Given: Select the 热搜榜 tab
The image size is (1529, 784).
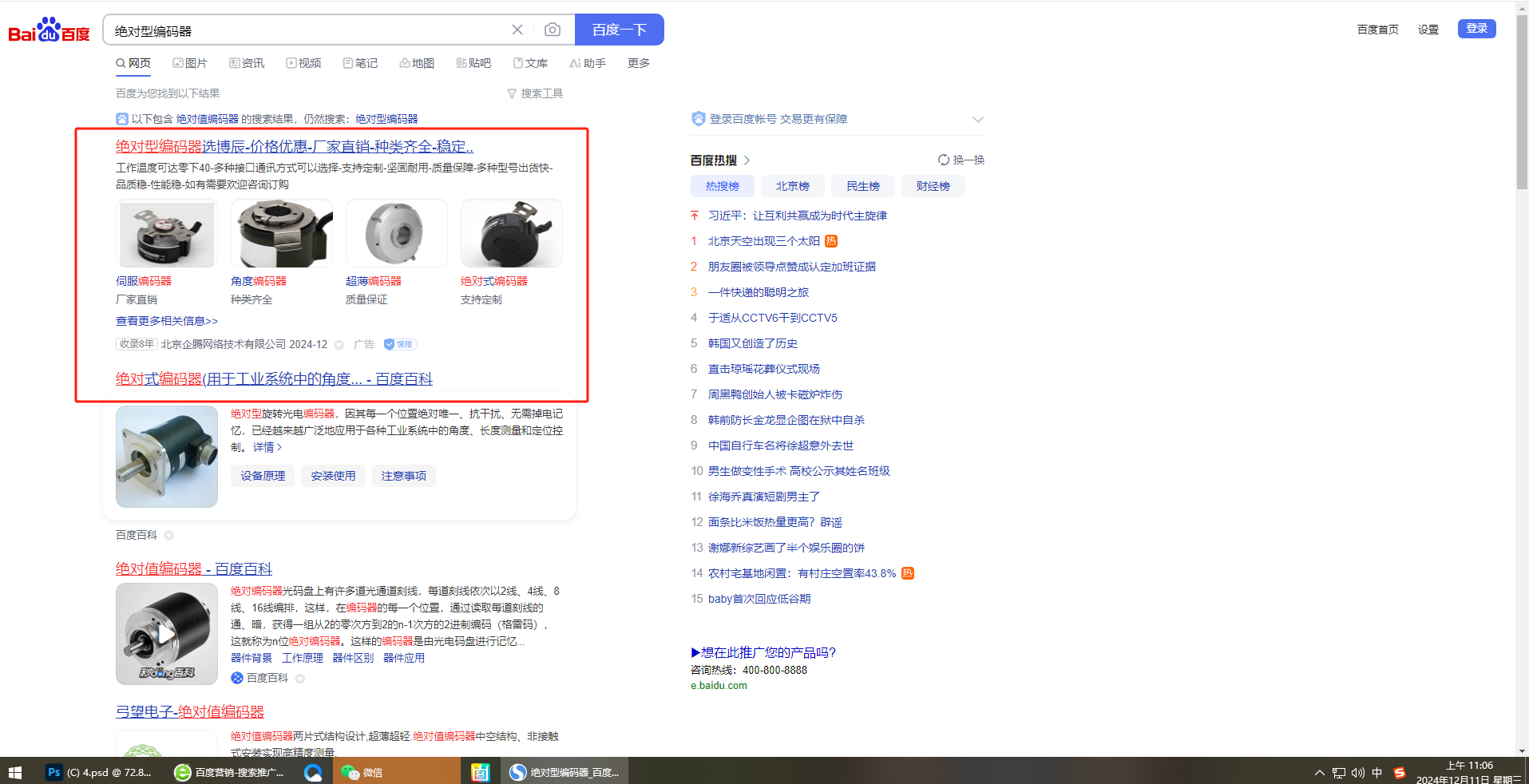Looking at the screenshot, I should point(723,186).
